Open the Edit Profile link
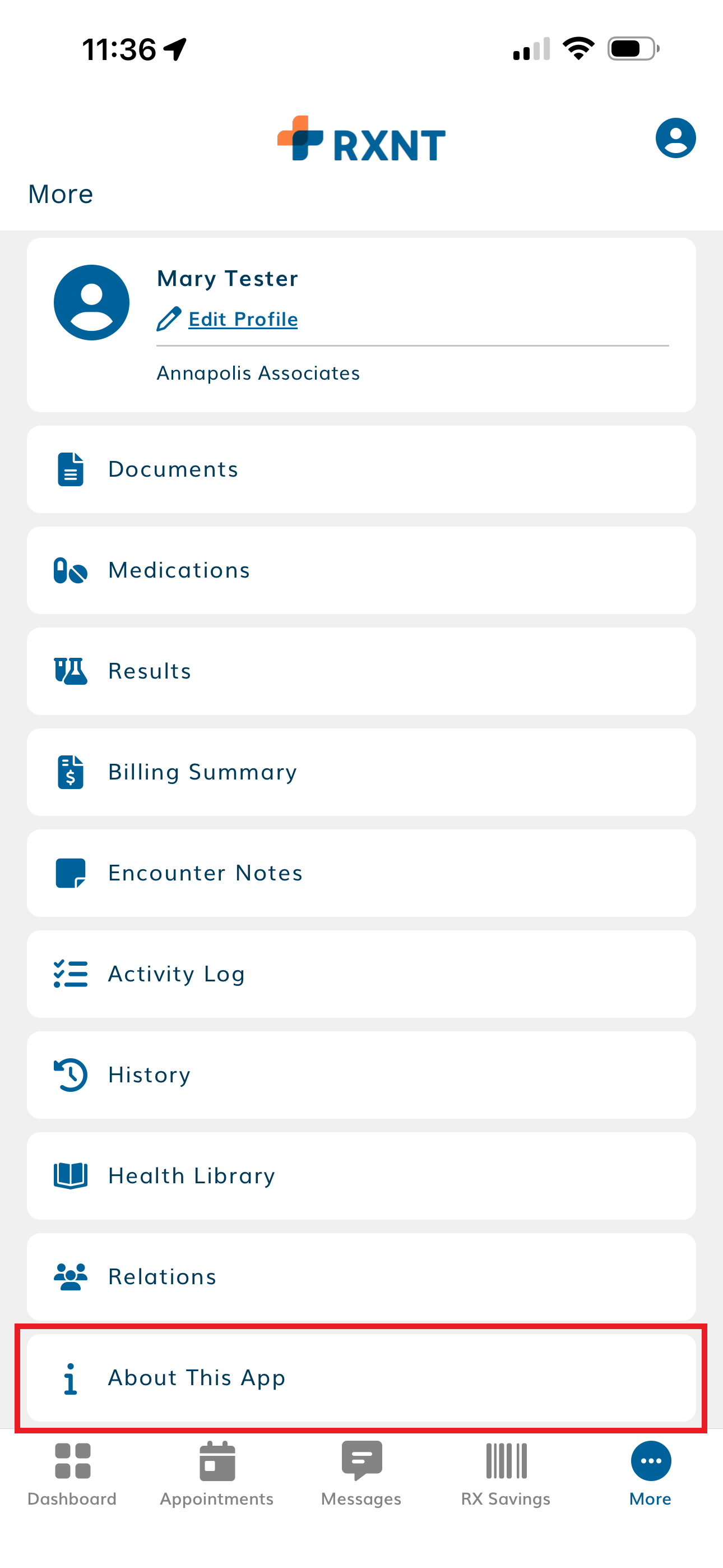723x1568 pixels. click(243, 319)
